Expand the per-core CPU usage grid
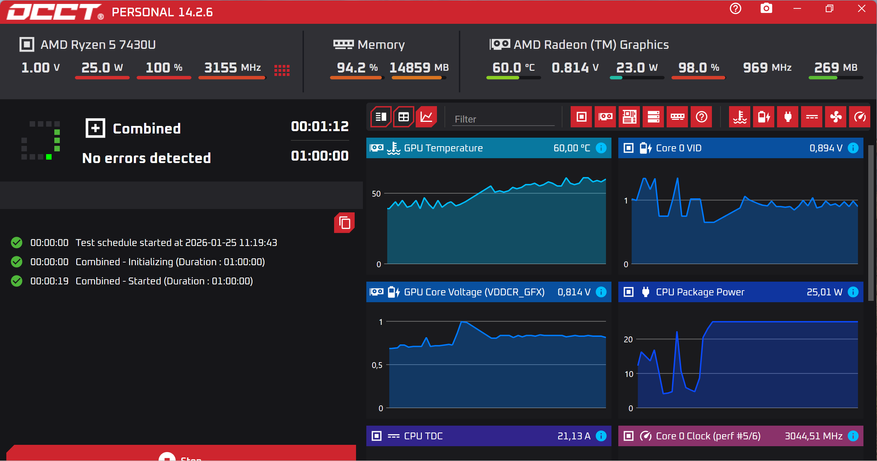877x461 pixels. click(x=282, y=70)
